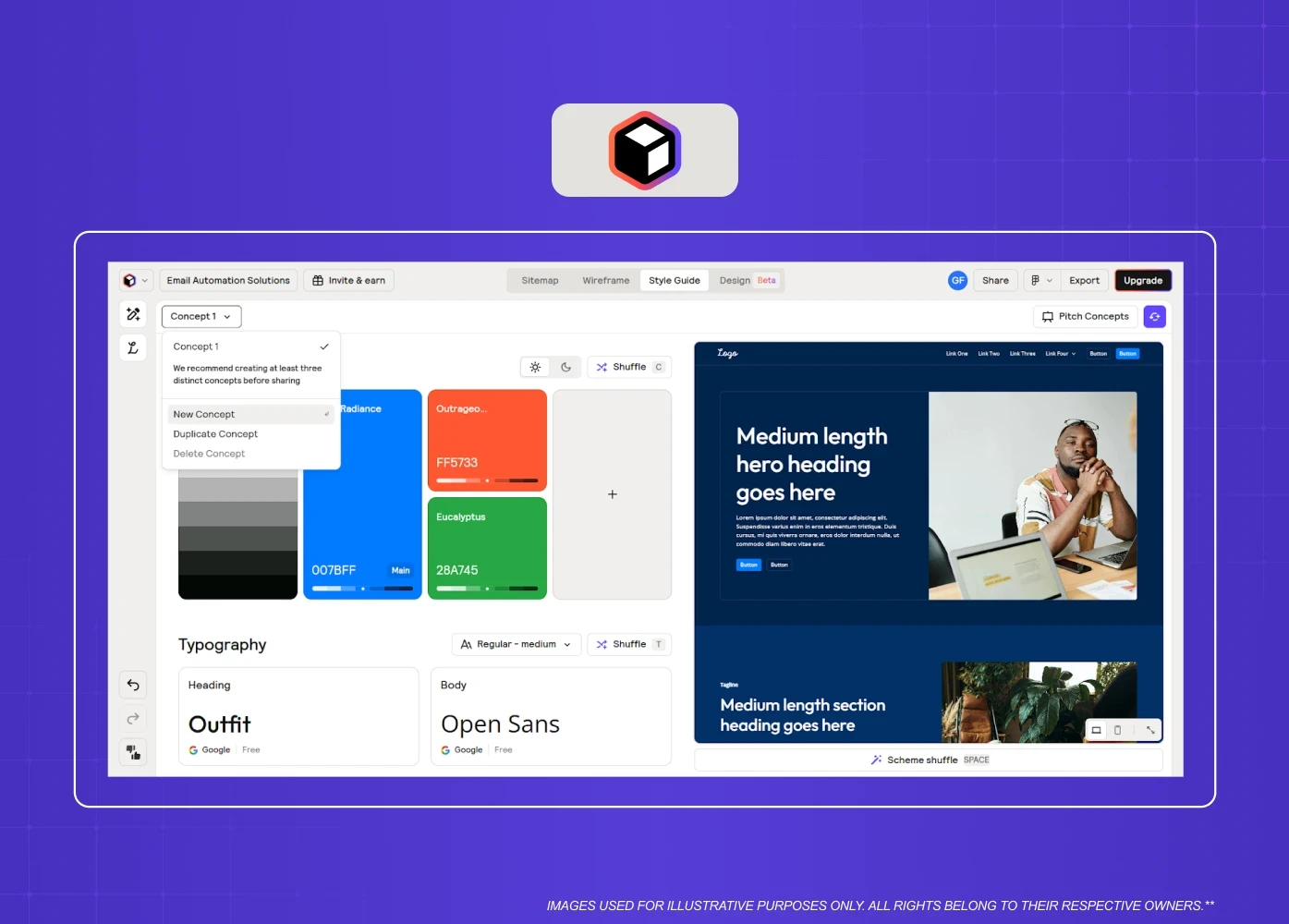Add a new color with the plus card
1289x924 pixels.
pos(612,494)
